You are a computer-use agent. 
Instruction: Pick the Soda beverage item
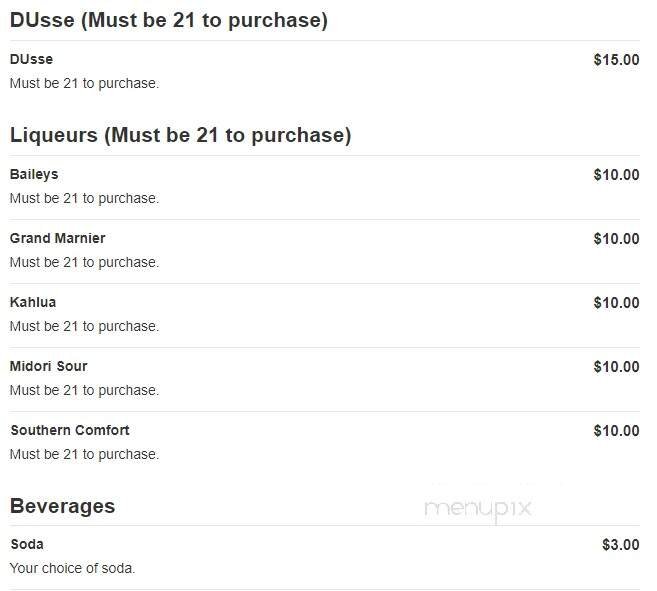27,544
